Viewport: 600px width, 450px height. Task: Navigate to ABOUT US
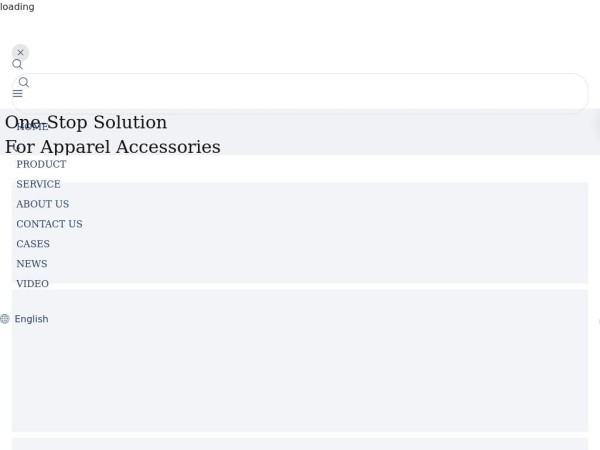click(x=42, y=204)
